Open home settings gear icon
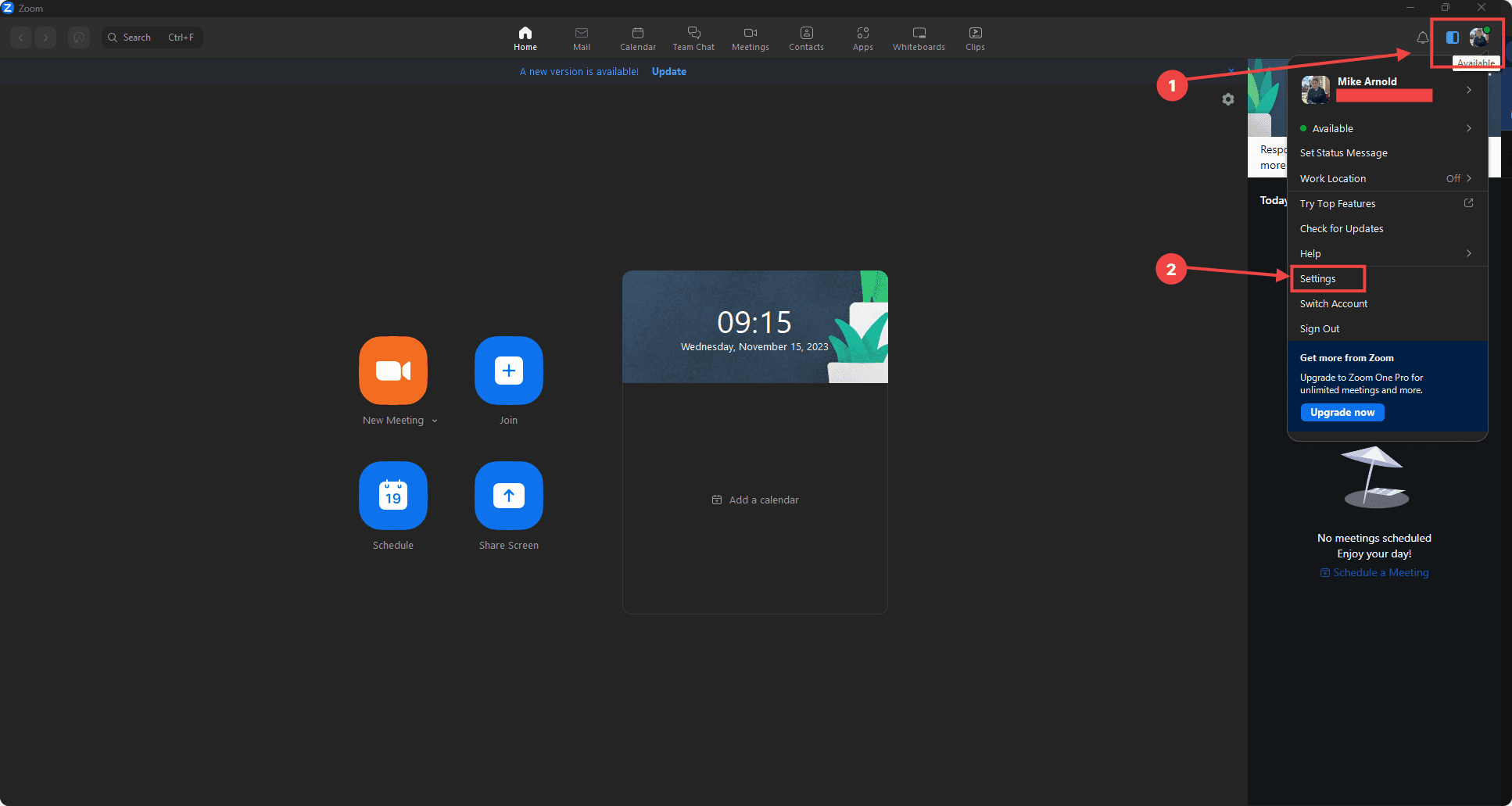1512x806 pixels. click(1228, 99)
